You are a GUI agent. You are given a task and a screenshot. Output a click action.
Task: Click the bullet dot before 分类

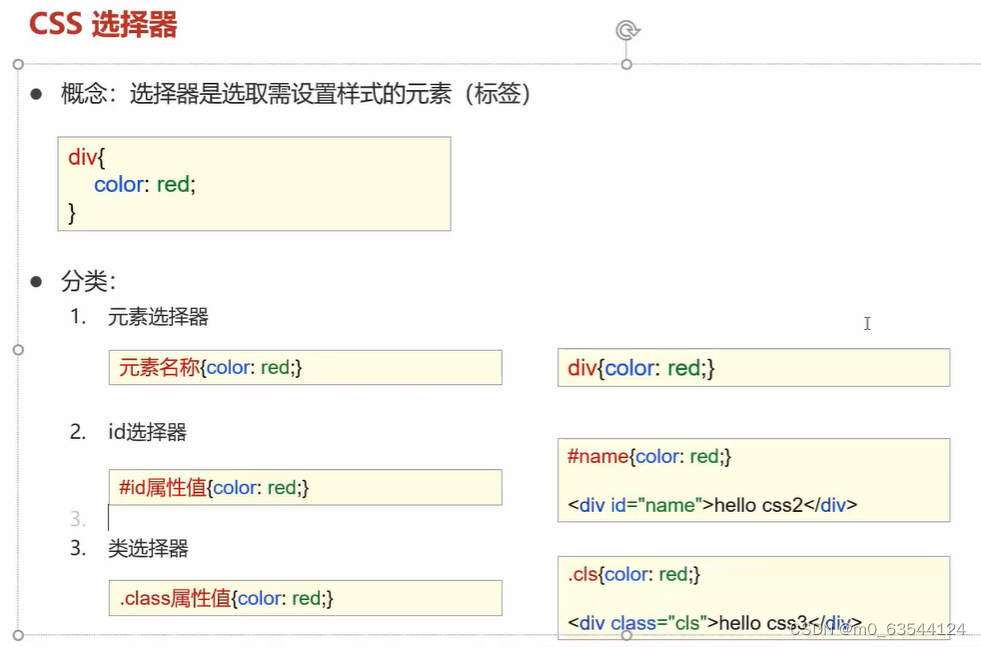coord(37,281)
